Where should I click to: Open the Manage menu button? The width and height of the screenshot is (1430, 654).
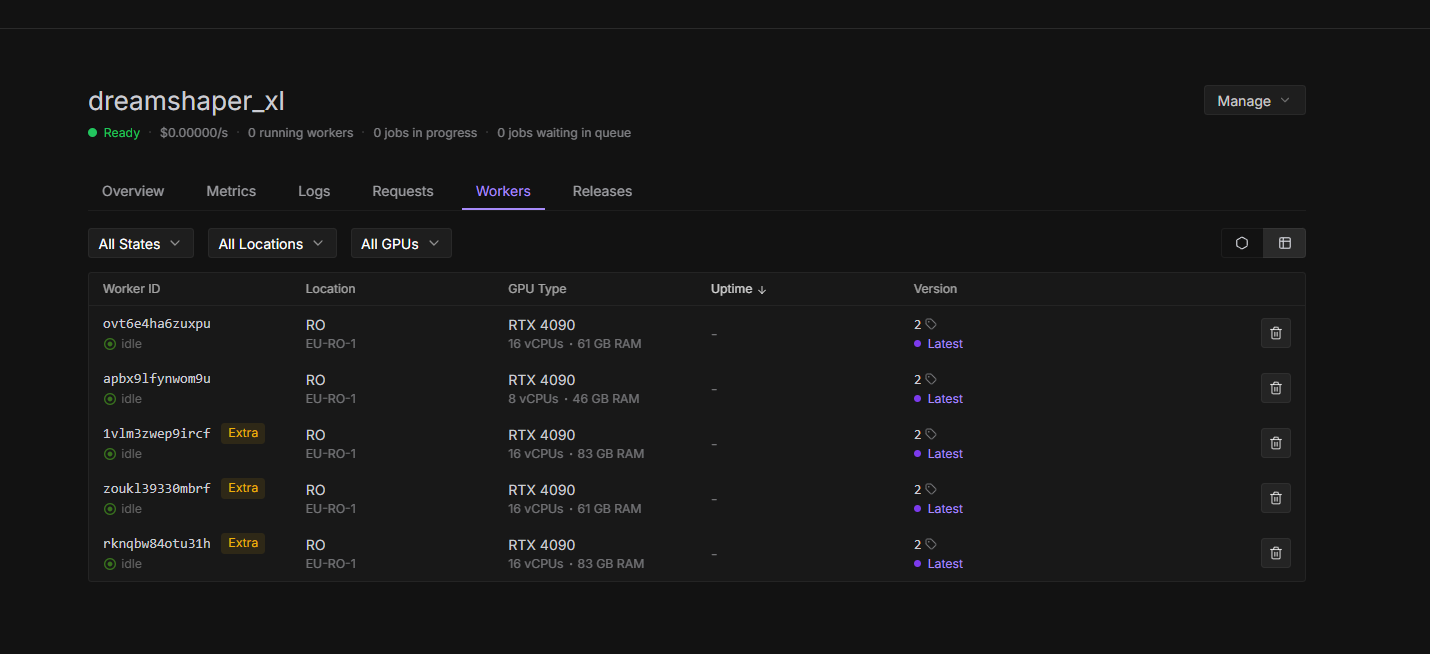1254,101
